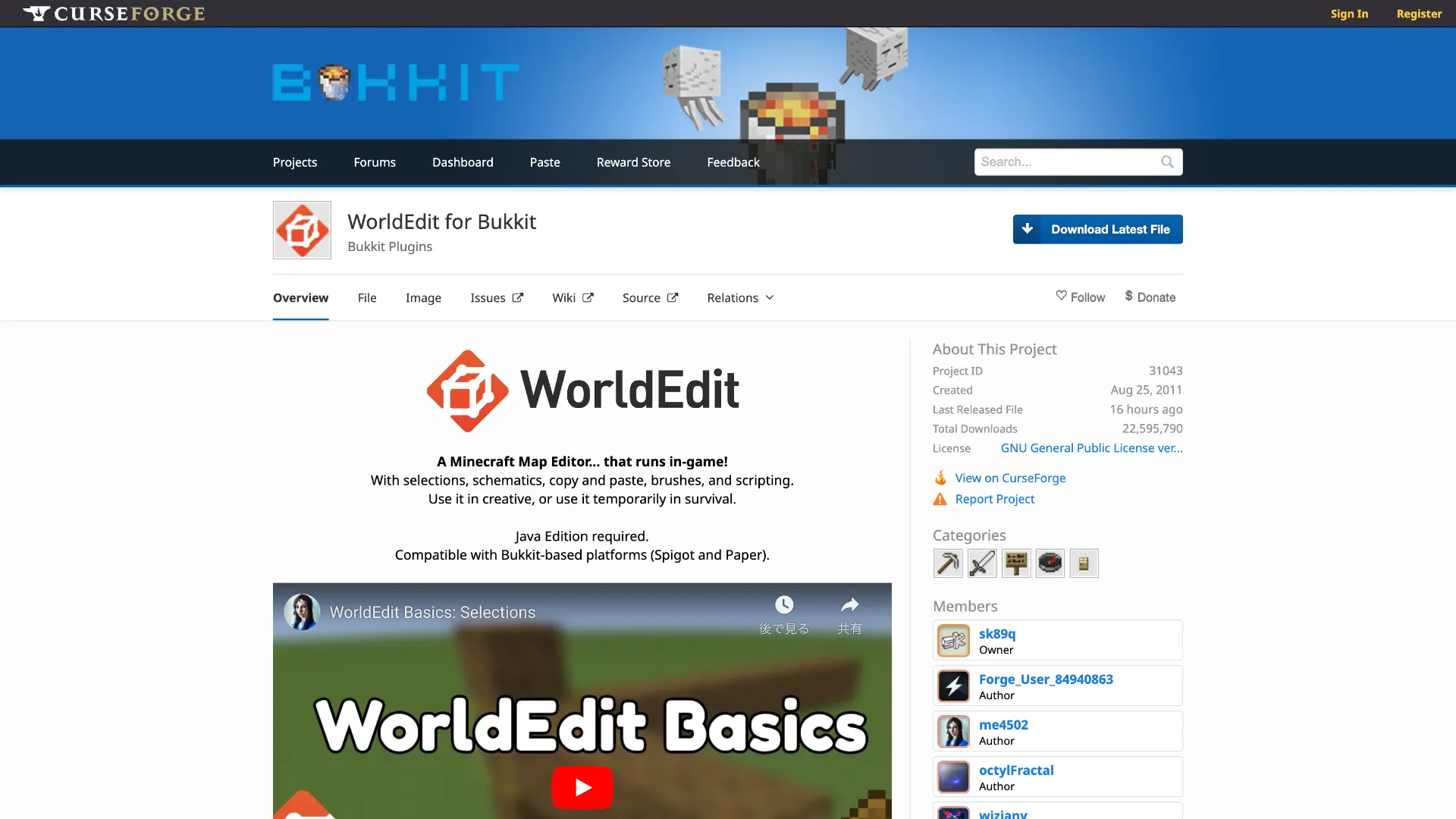Click the Report Project link

tap(994, 499)
